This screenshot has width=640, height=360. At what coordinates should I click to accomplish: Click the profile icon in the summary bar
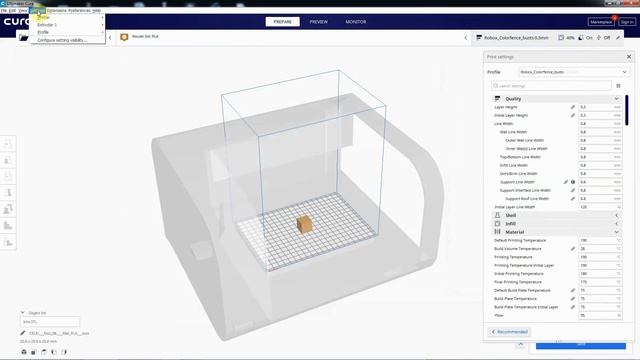[x=479, y=38]
